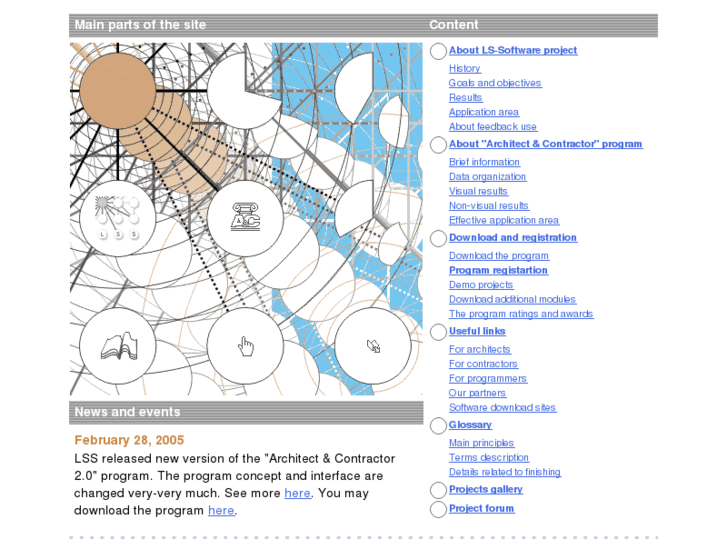Open For contractors link
This screenshot has height=545, width=727.
click(483, 364)
